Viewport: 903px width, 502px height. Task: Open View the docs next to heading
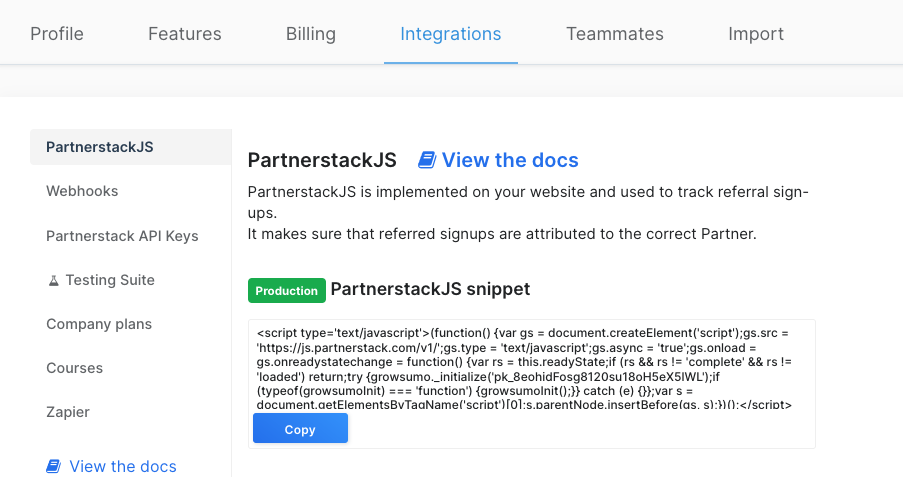[x=498, y=160]
